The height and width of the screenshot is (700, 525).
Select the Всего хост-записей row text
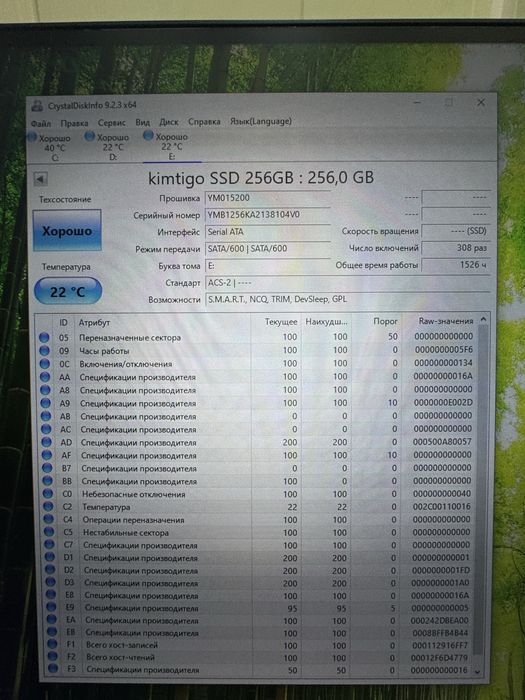point(121,645)
